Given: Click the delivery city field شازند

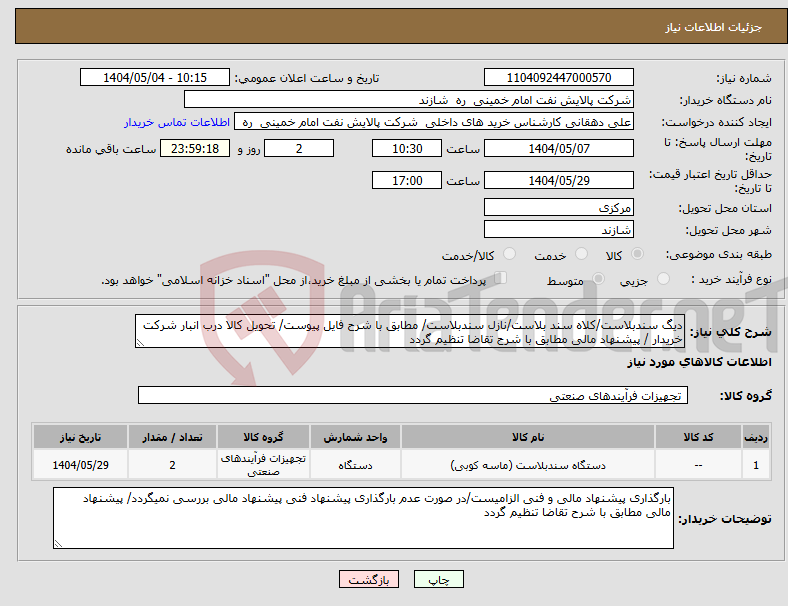Looking at the screenshot, I should click(558, 230).
